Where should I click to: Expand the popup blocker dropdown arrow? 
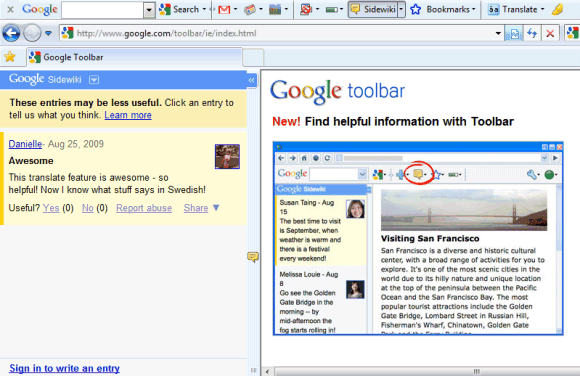(x=317, y=9)
